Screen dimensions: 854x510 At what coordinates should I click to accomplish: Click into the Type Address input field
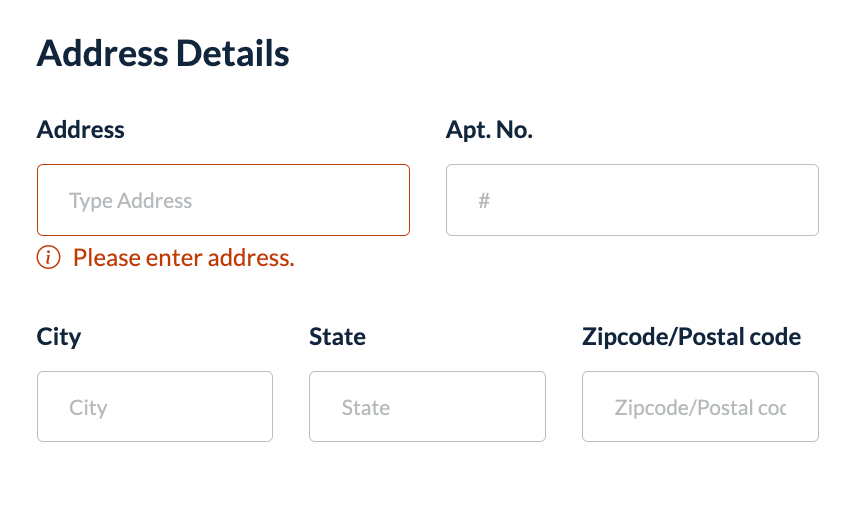[223, 200]
